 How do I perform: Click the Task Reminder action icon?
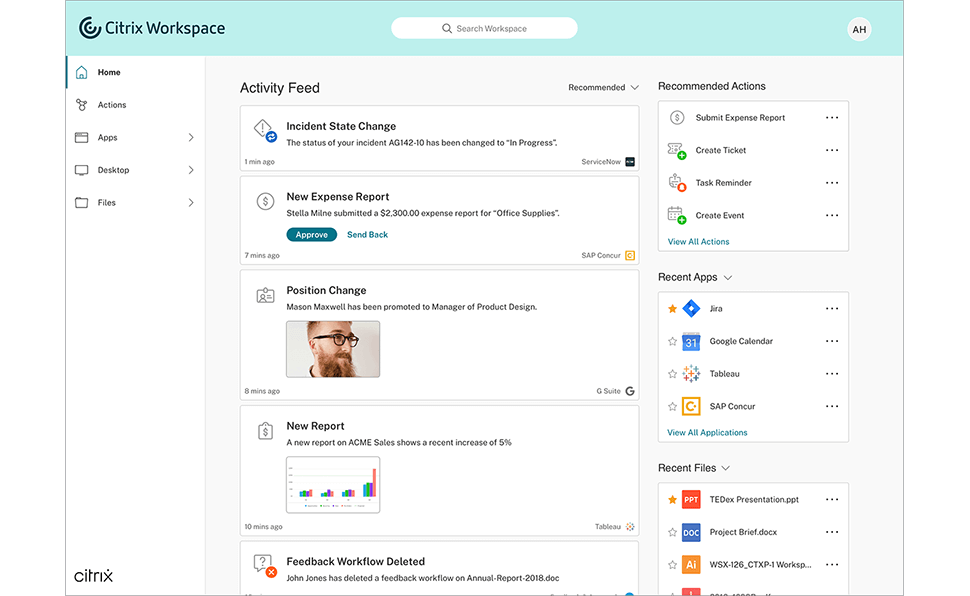coord(677,183)
